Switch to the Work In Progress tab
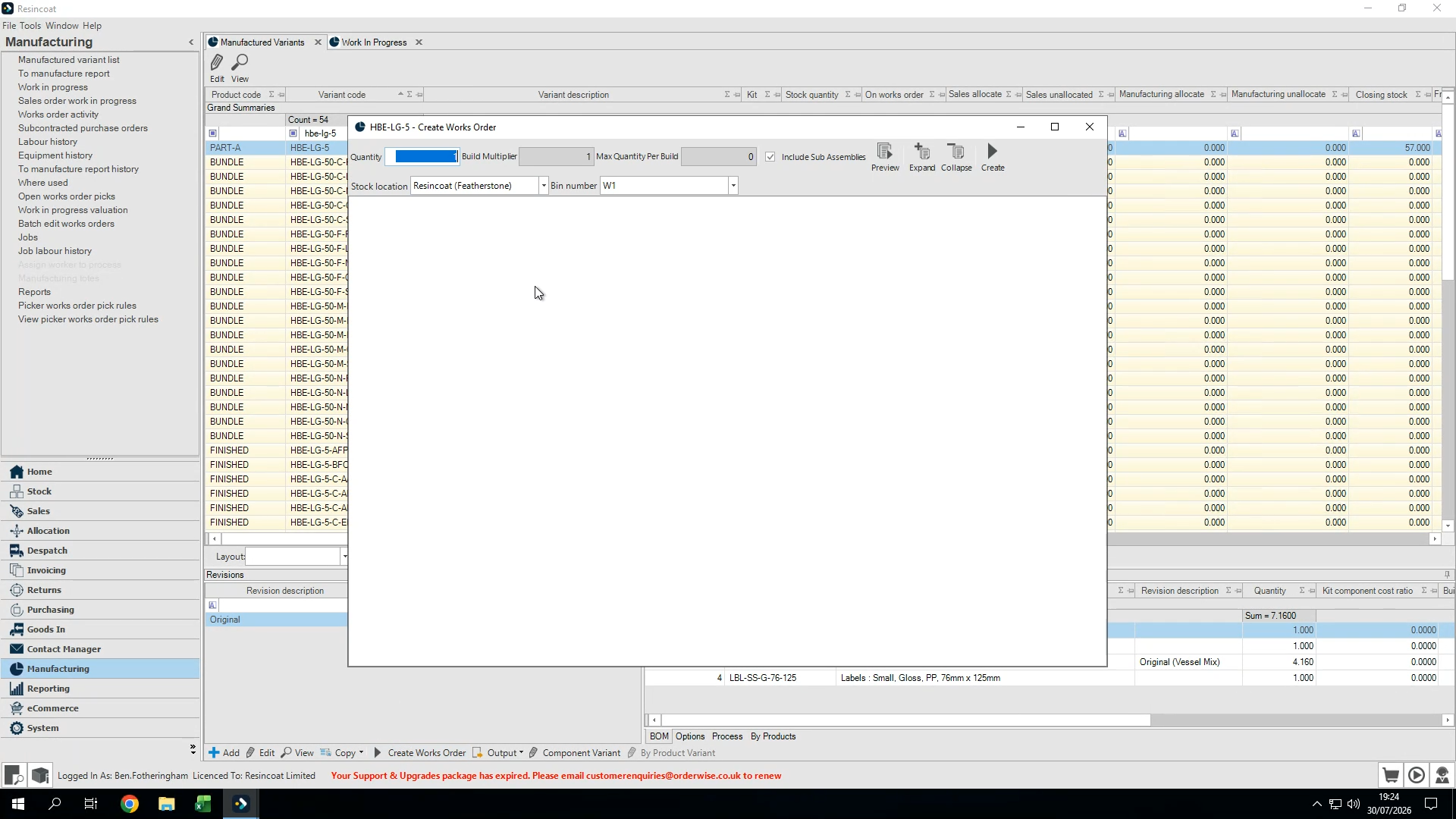Screen dimensions: 1456x819 click(x=374, y=42)
